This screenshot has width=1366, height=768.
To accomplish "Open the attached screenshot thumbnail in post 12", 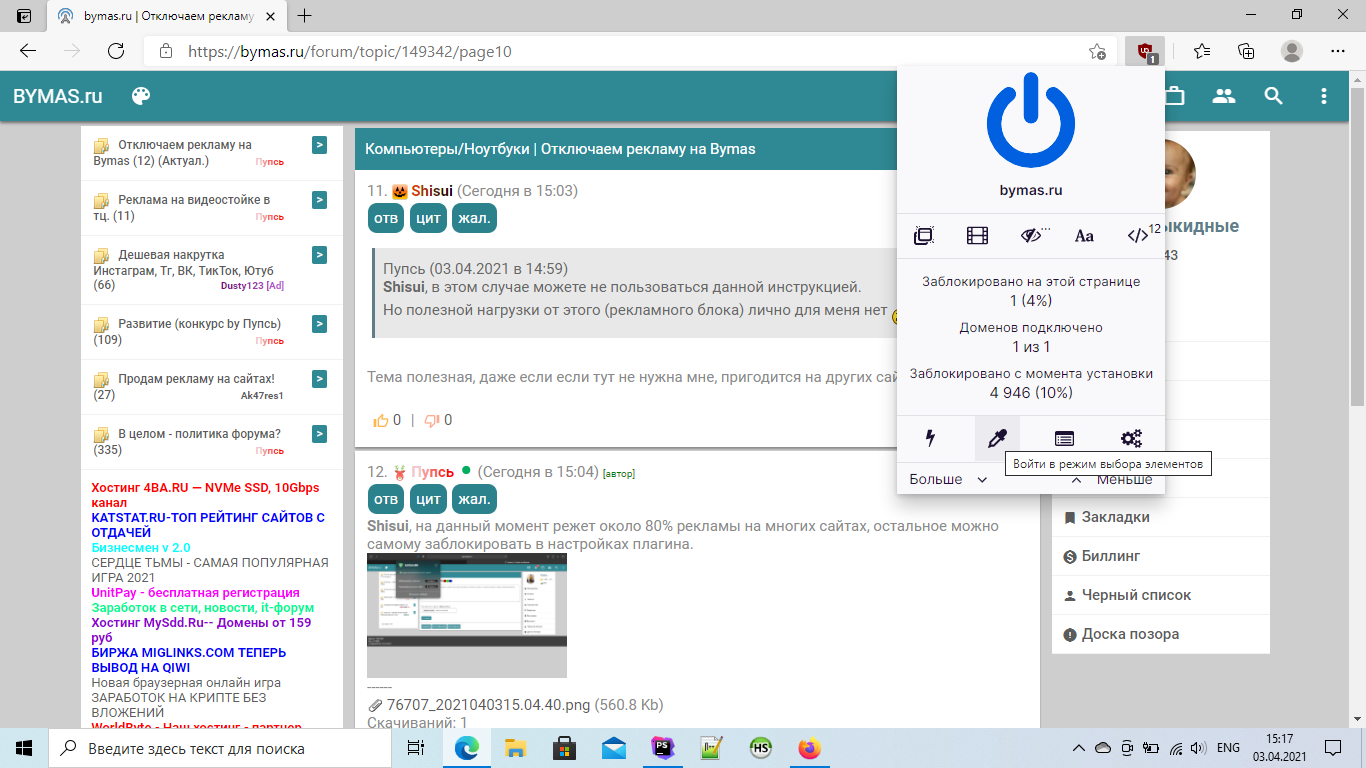I will point(467,615).
